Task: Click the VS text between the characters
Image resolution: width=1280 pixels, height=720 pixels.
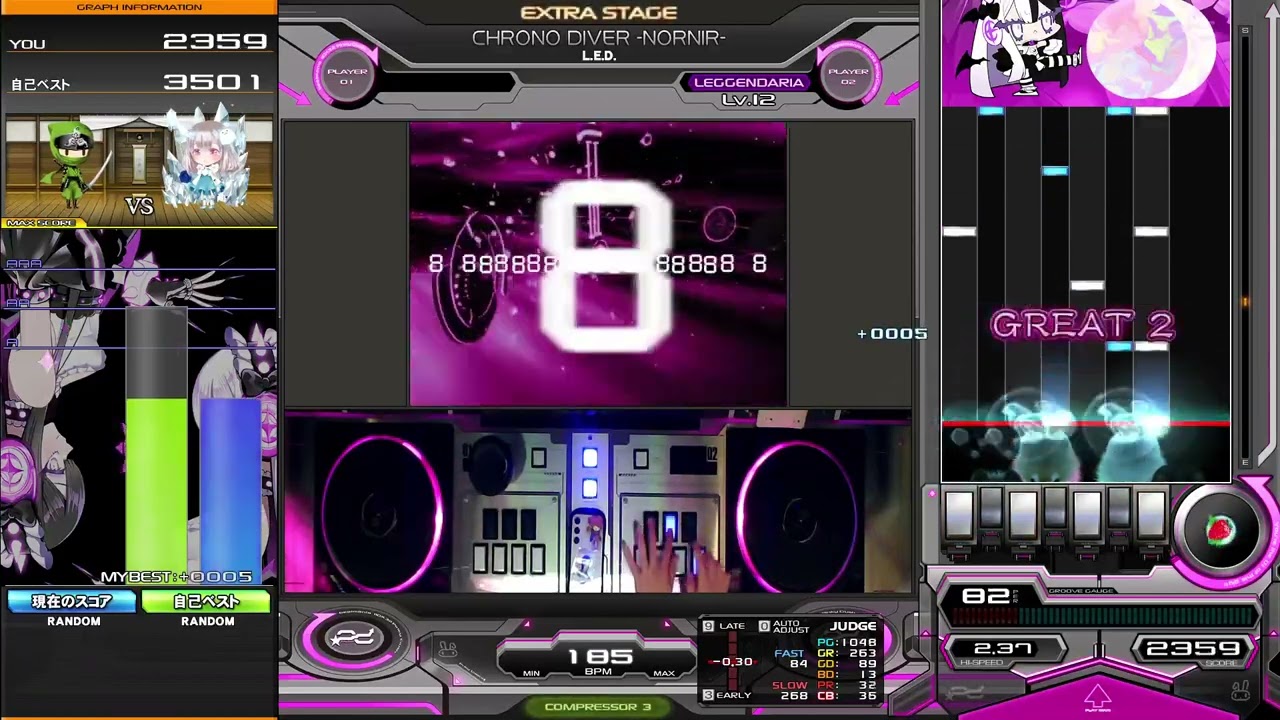Action: point(139,206)
